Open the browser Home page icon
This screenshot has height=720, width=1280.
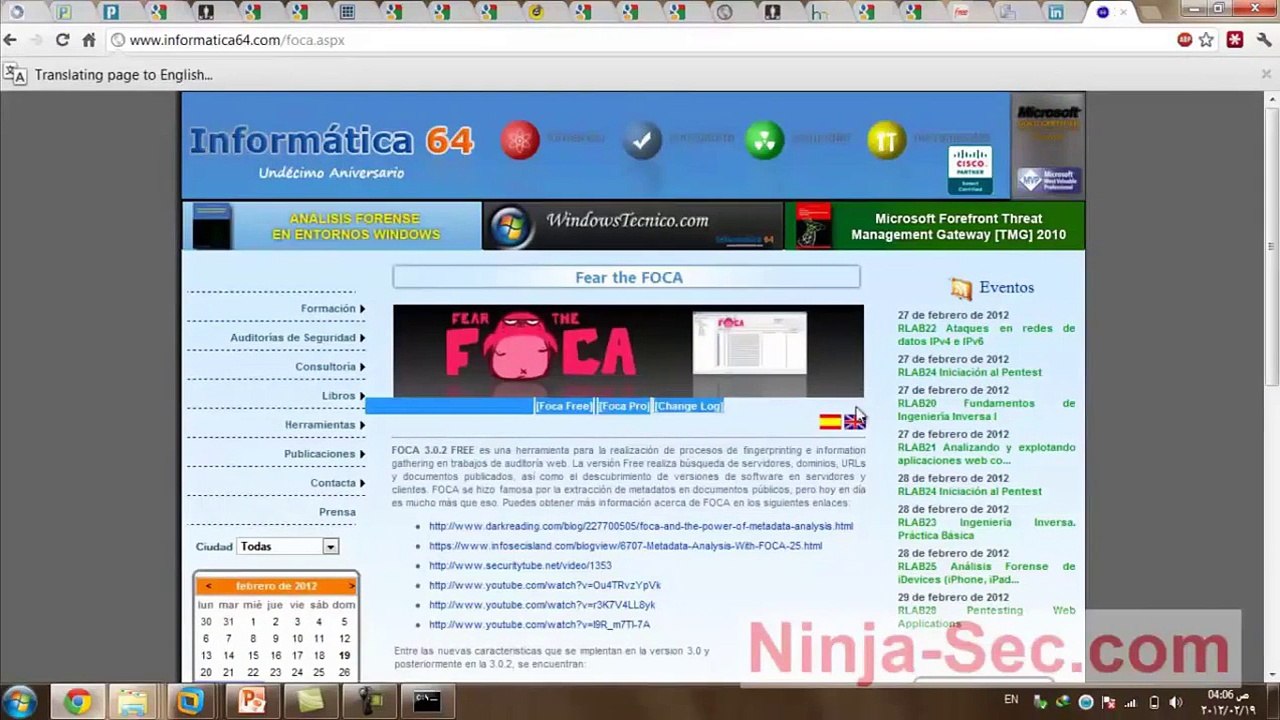pyautogui.click(x=89, y=40)
